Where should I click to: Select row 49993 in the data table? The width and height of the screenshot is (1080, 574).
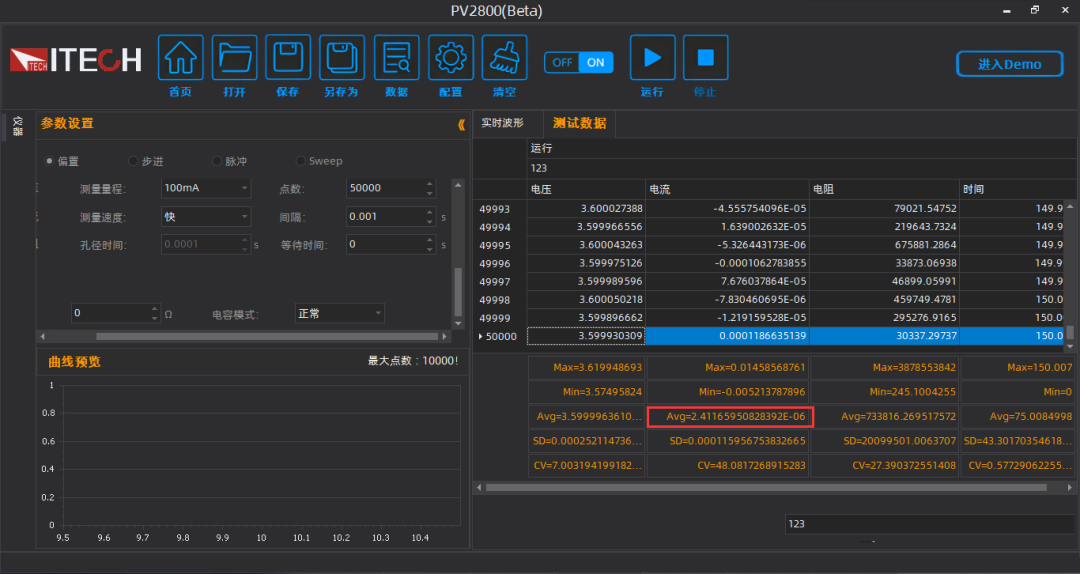[x=501, y=208]
